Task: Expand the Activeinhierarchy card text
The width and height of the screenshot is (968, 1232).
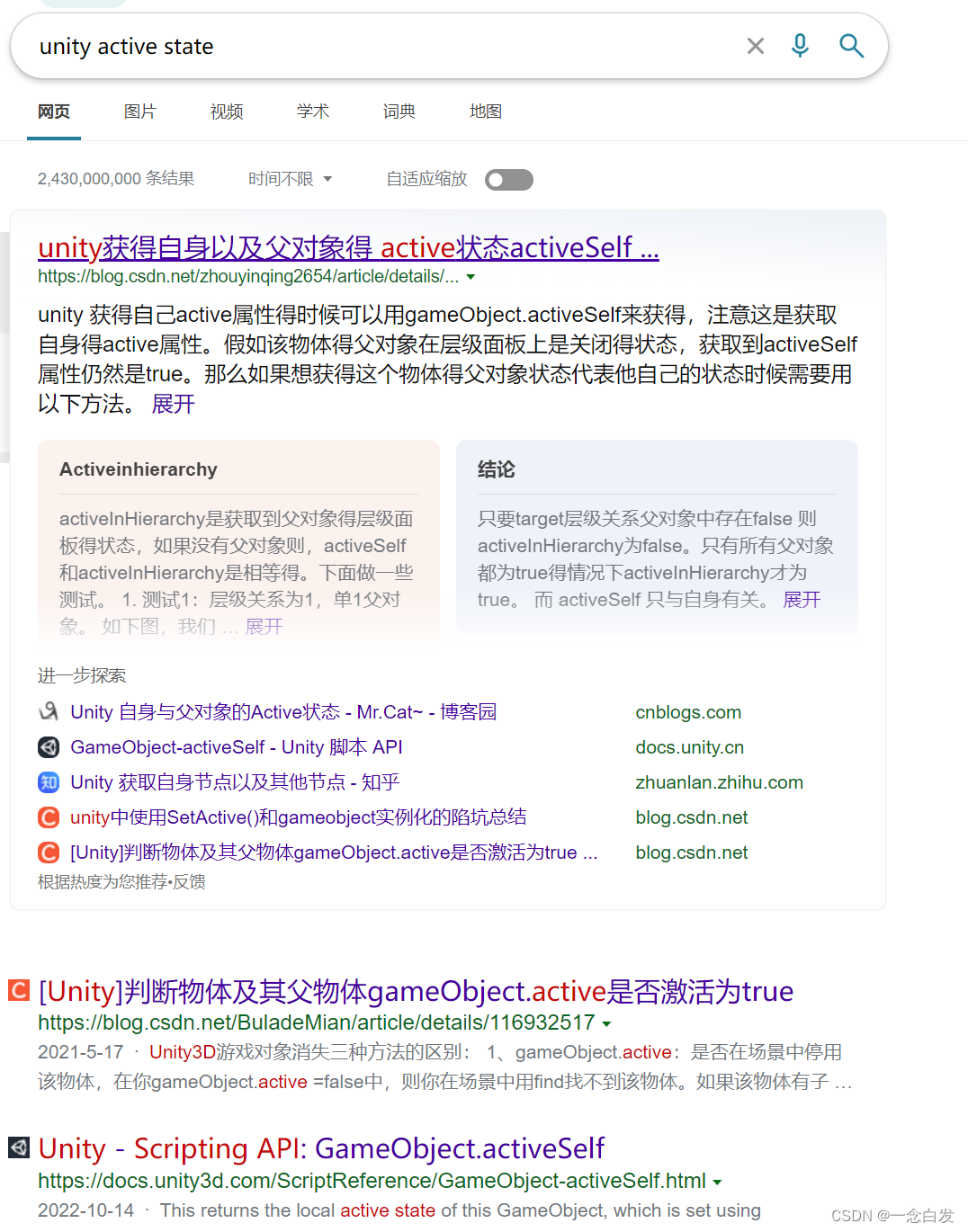Action: pos(264,626)
